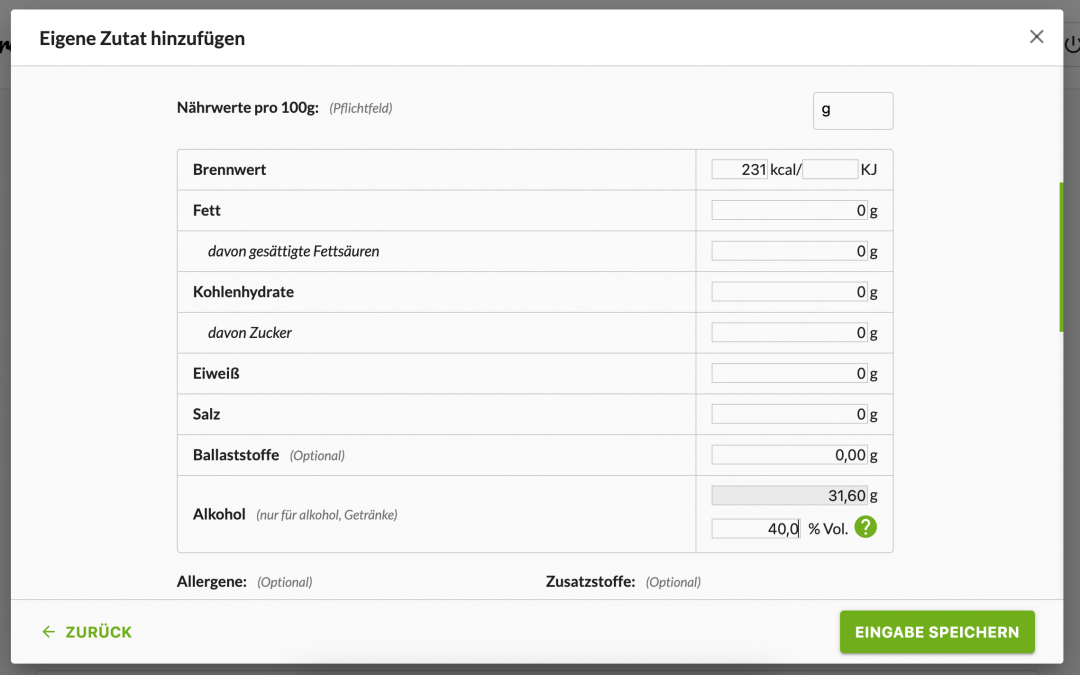Image resolution: width=1080 pixels, height=675 pixels.
Task: Open the unit field showing g
Action: 852,110
